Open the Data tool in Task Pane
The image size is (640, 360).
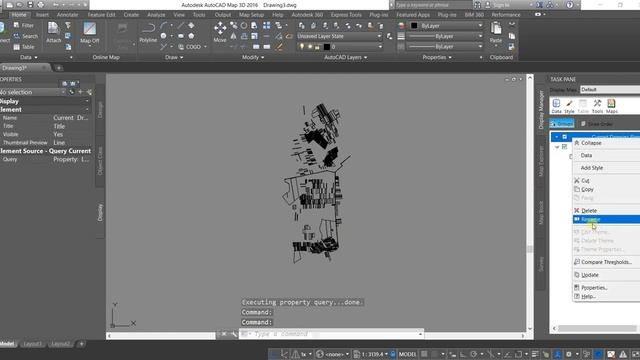coord(556,106)
